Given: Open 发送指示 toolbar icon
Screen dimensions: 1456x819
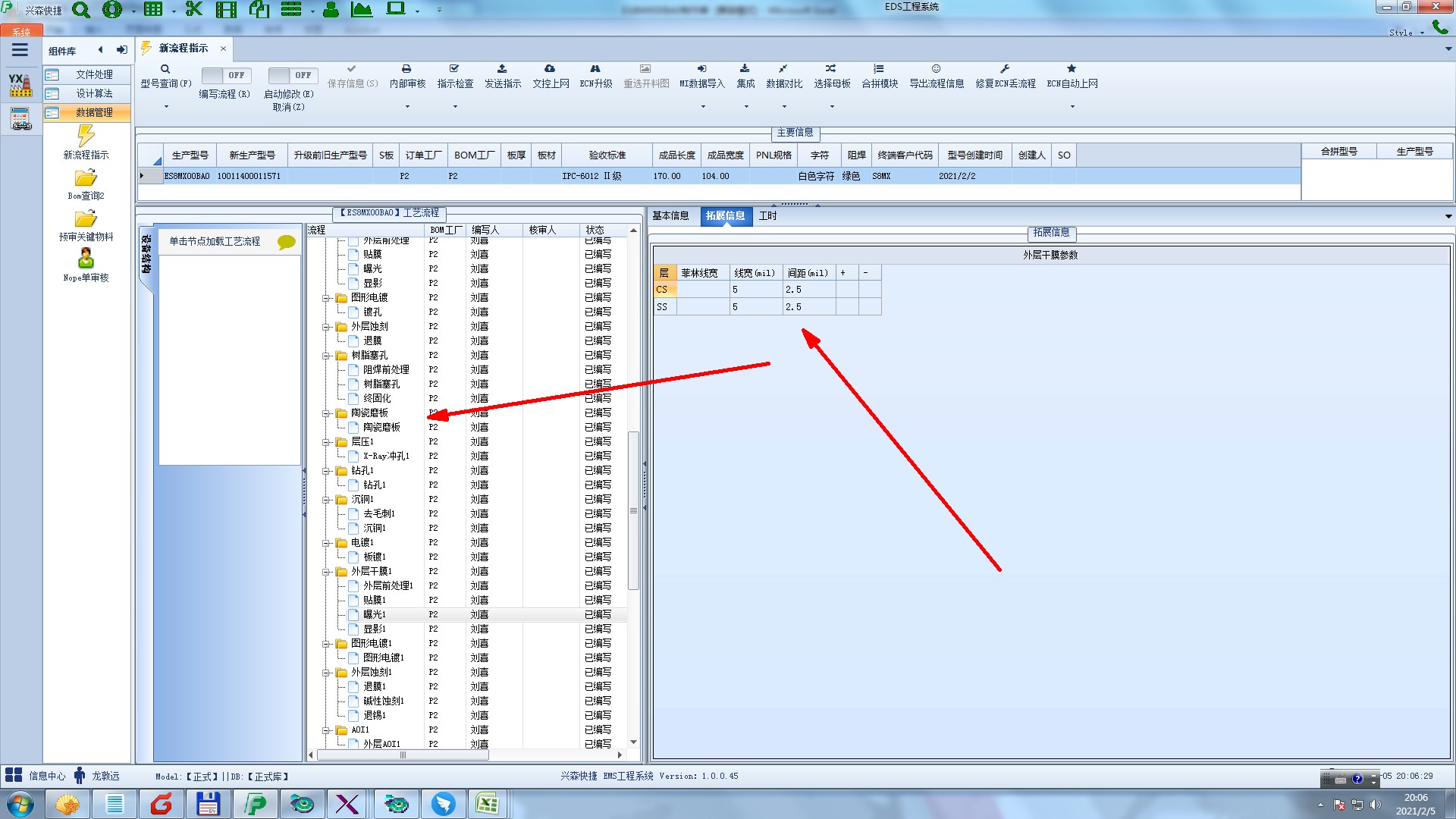Looking at the screenshot, I should tap(502, 69).
